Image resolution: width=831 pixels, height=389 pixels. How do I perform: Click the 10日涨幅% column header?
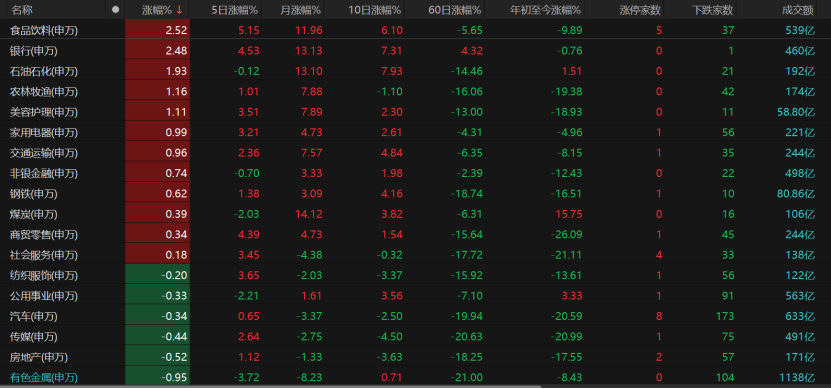click(375, 10)
